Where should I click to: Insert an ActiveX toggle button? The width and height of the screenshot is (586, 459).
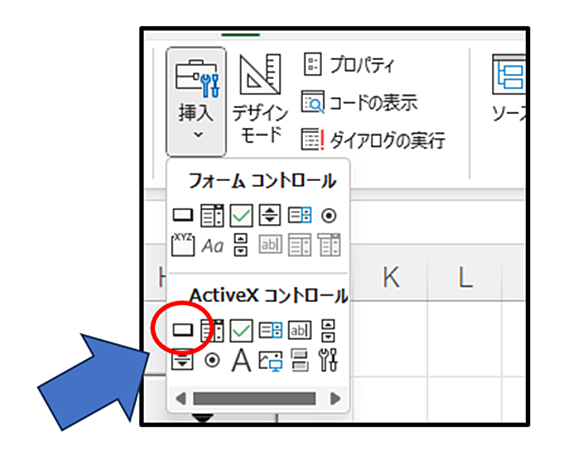point(299,360)
